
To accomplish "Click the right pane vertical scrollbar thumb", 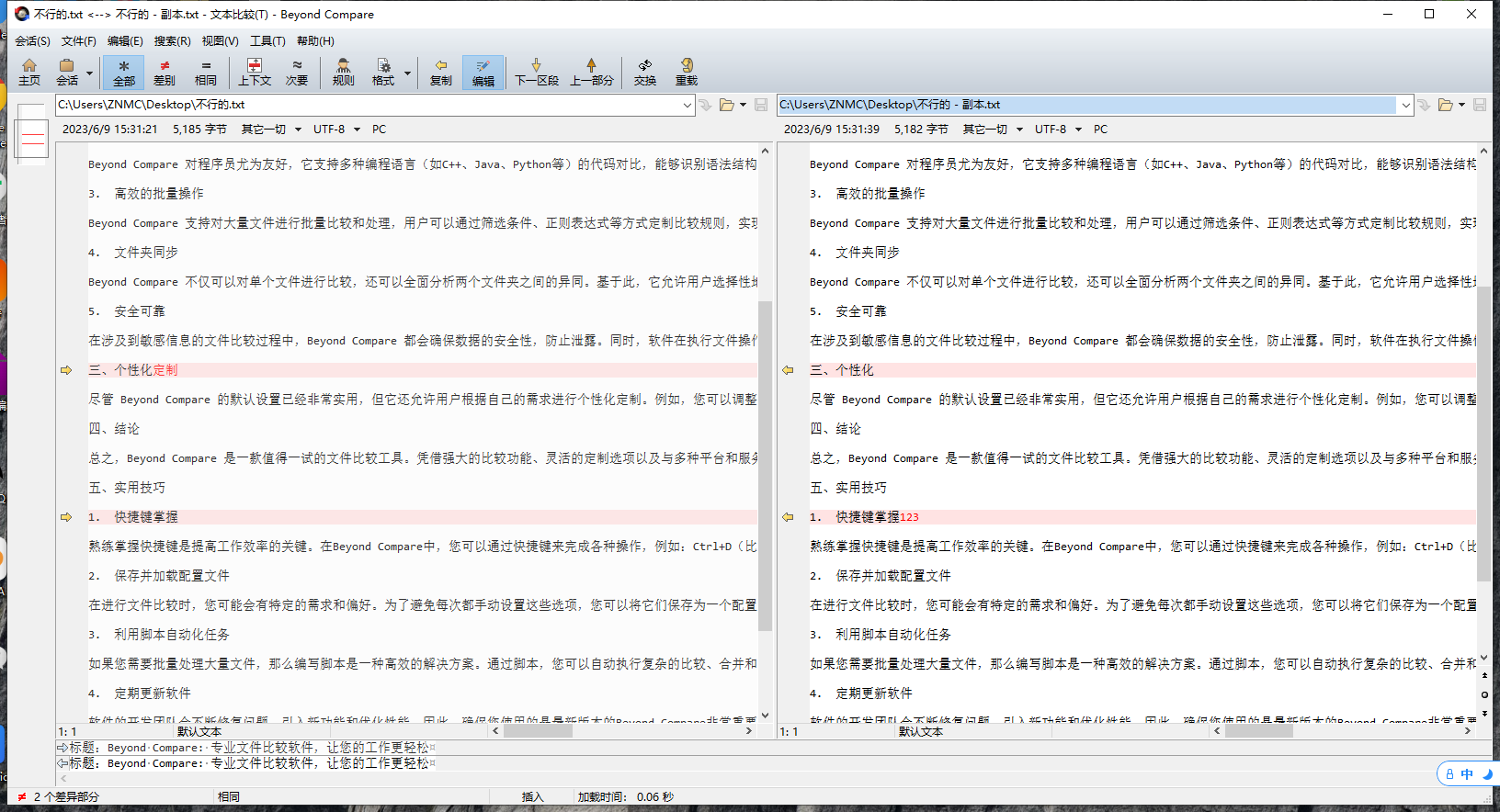I will 1483,434.
